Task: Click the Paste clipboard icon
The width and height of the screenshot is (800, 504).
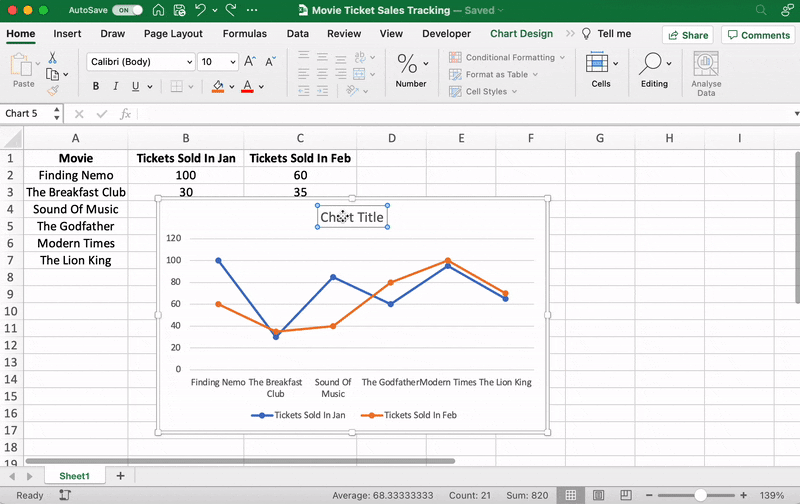Action: click(x=21, y=65)
